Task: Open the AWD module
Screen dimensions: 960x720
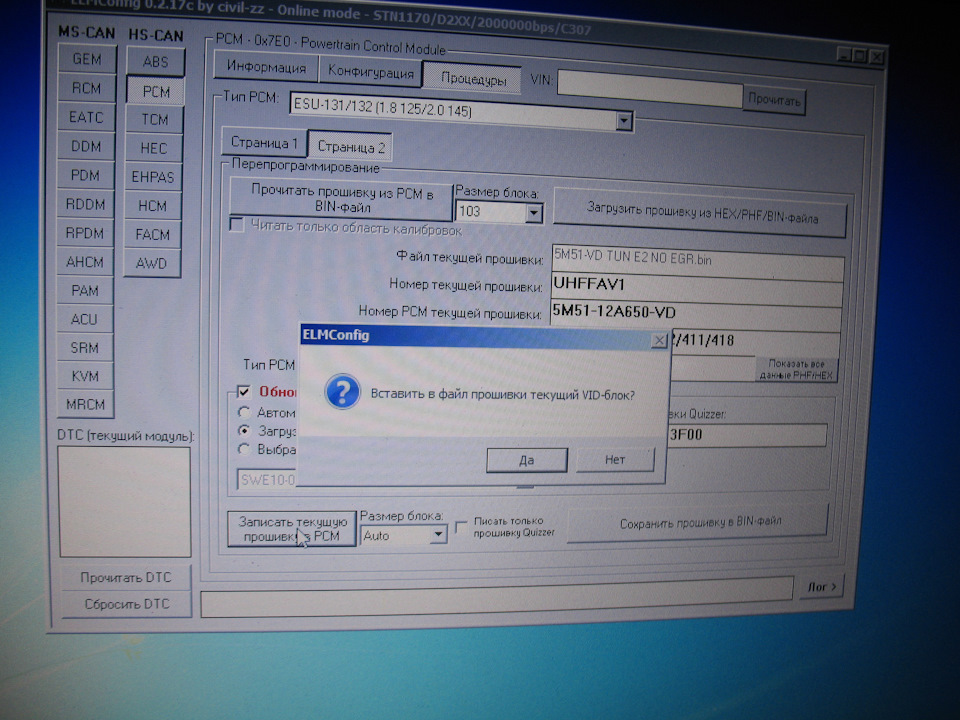Action: [x=152, y=264]
